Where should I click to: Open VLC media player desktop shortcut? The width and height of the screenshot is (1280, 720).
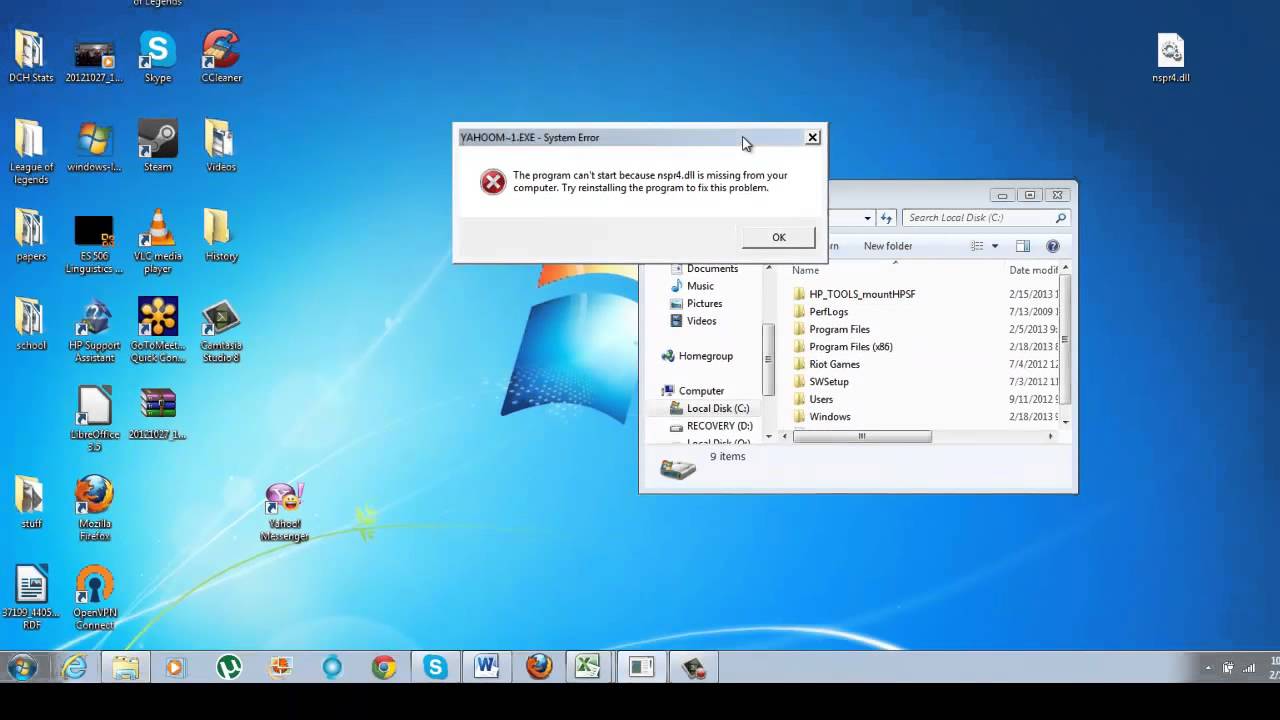coord(157,242)
